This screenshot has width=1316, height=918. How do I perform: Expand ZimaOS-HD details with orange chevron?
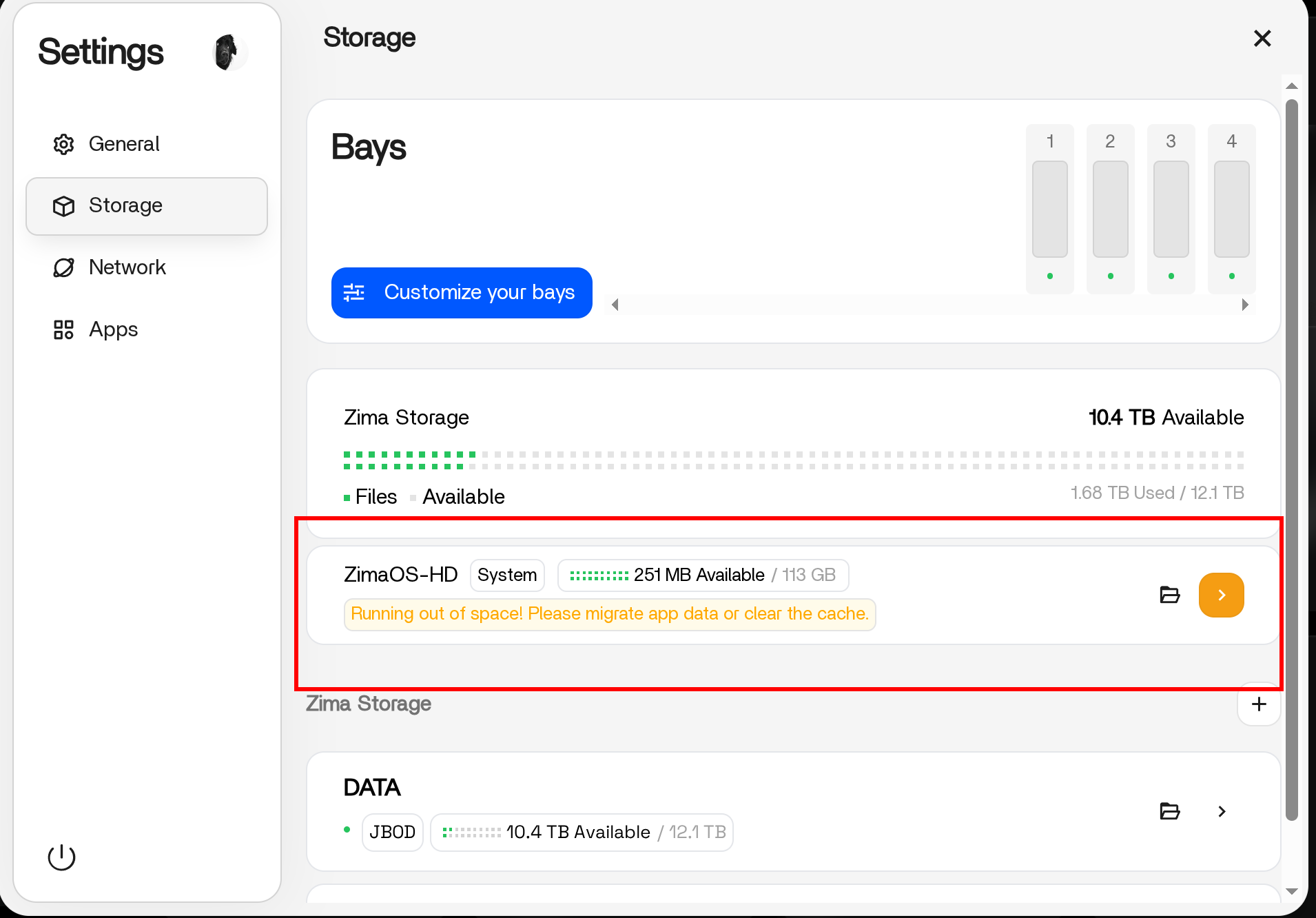coord(1221,595)
